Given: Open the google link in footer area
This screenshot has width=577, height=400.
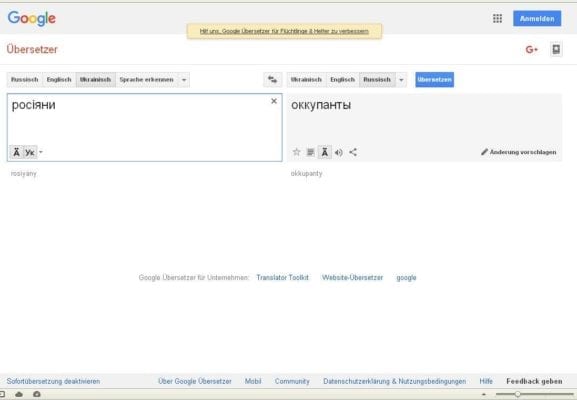Looking at the screenshot, I should point(406,277).
